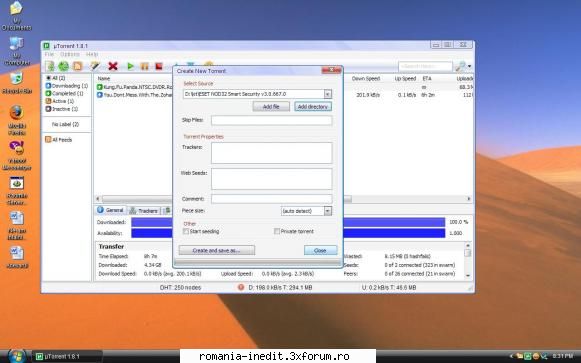Open the Mozilla Firefox desktop icon

coord(17,120)
